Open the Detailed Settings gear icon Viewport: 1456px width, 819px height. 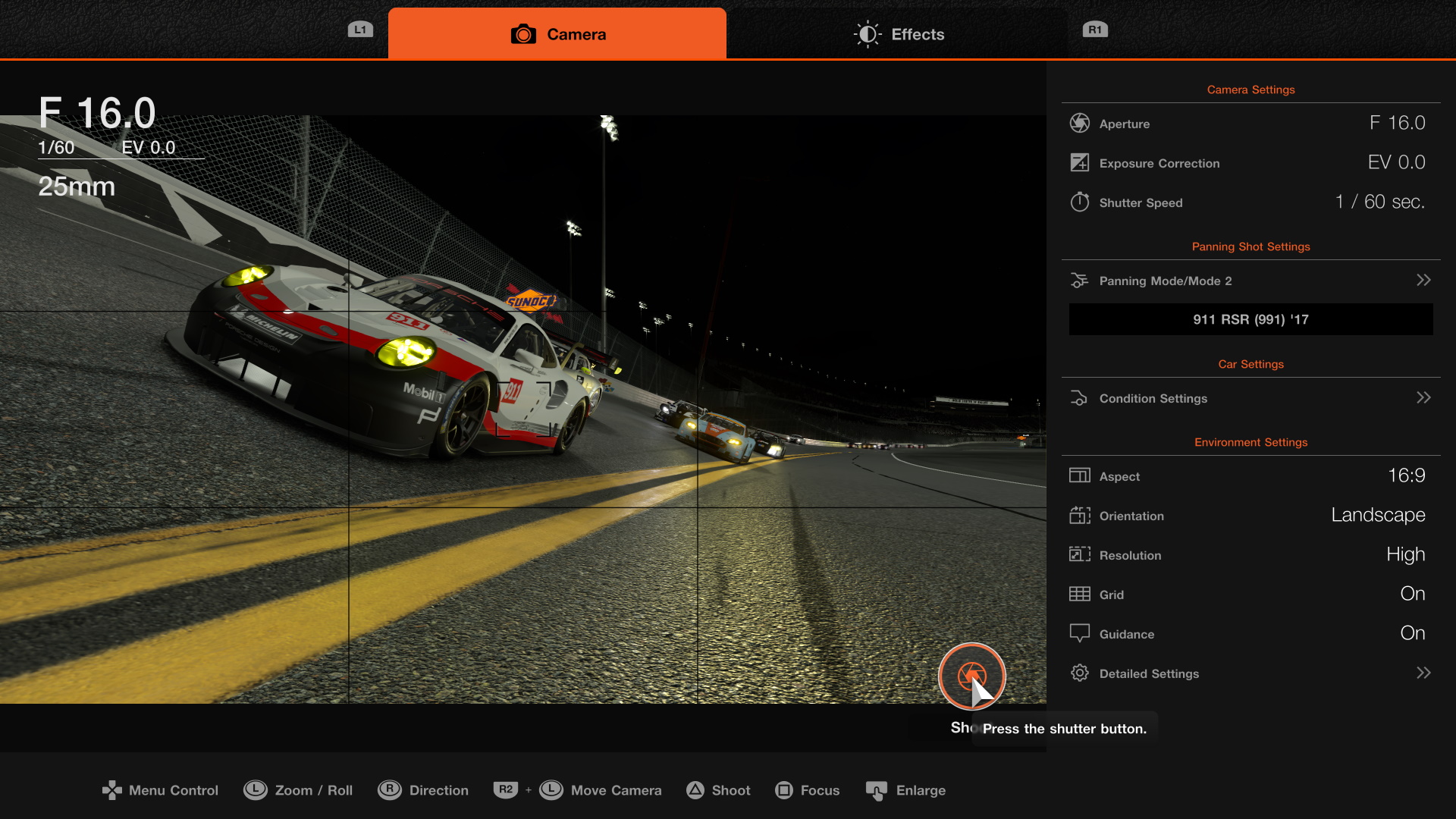1080,673
